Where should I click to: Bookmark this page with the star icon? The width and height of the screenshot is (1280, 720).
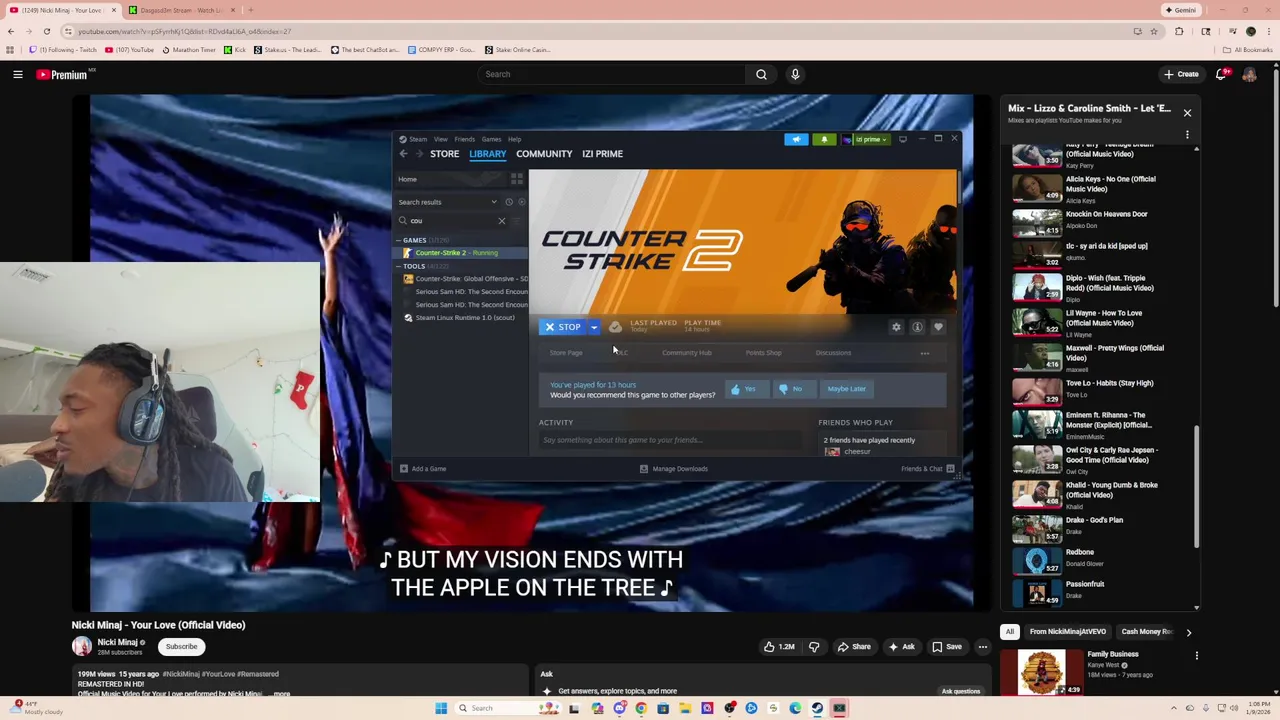tap(1154, 31)
